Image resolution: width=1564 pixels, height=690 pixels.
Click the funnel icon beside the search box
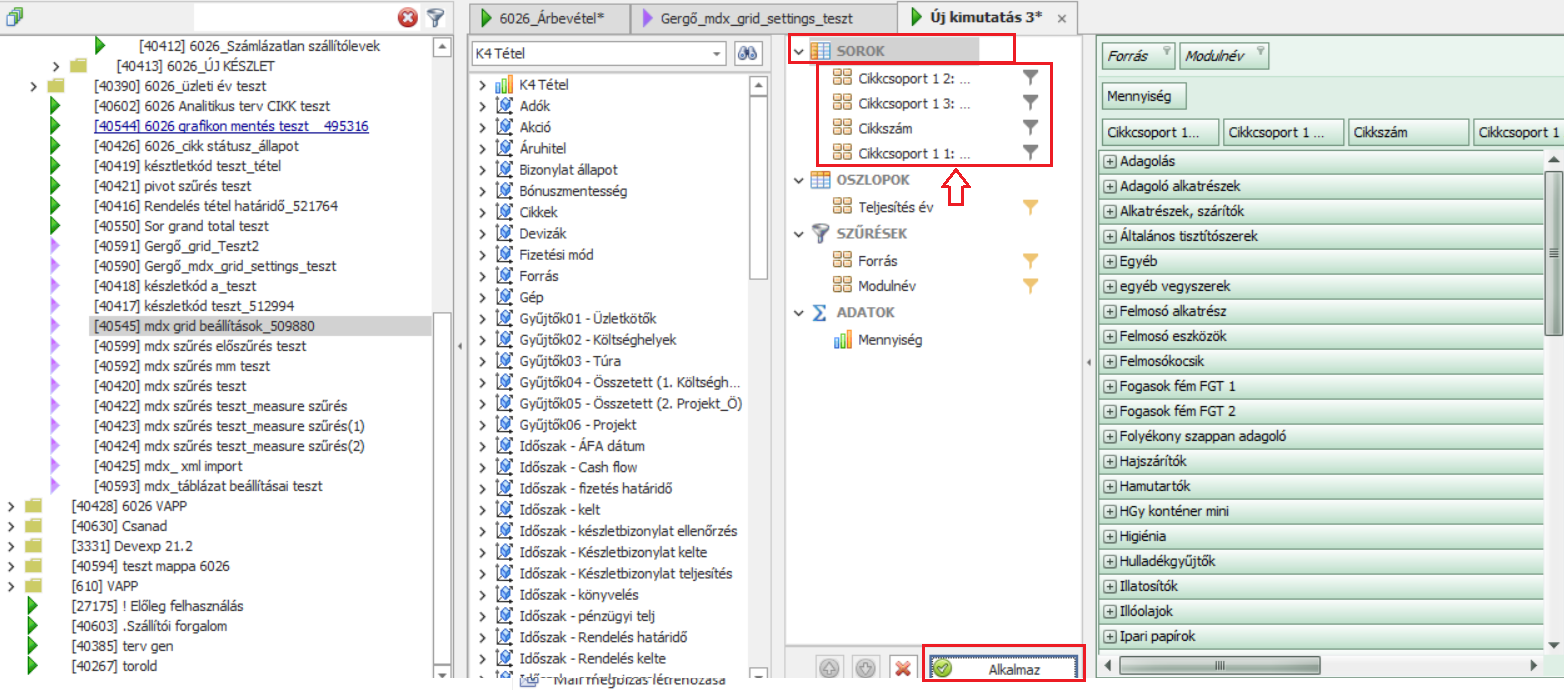[435, 17]
